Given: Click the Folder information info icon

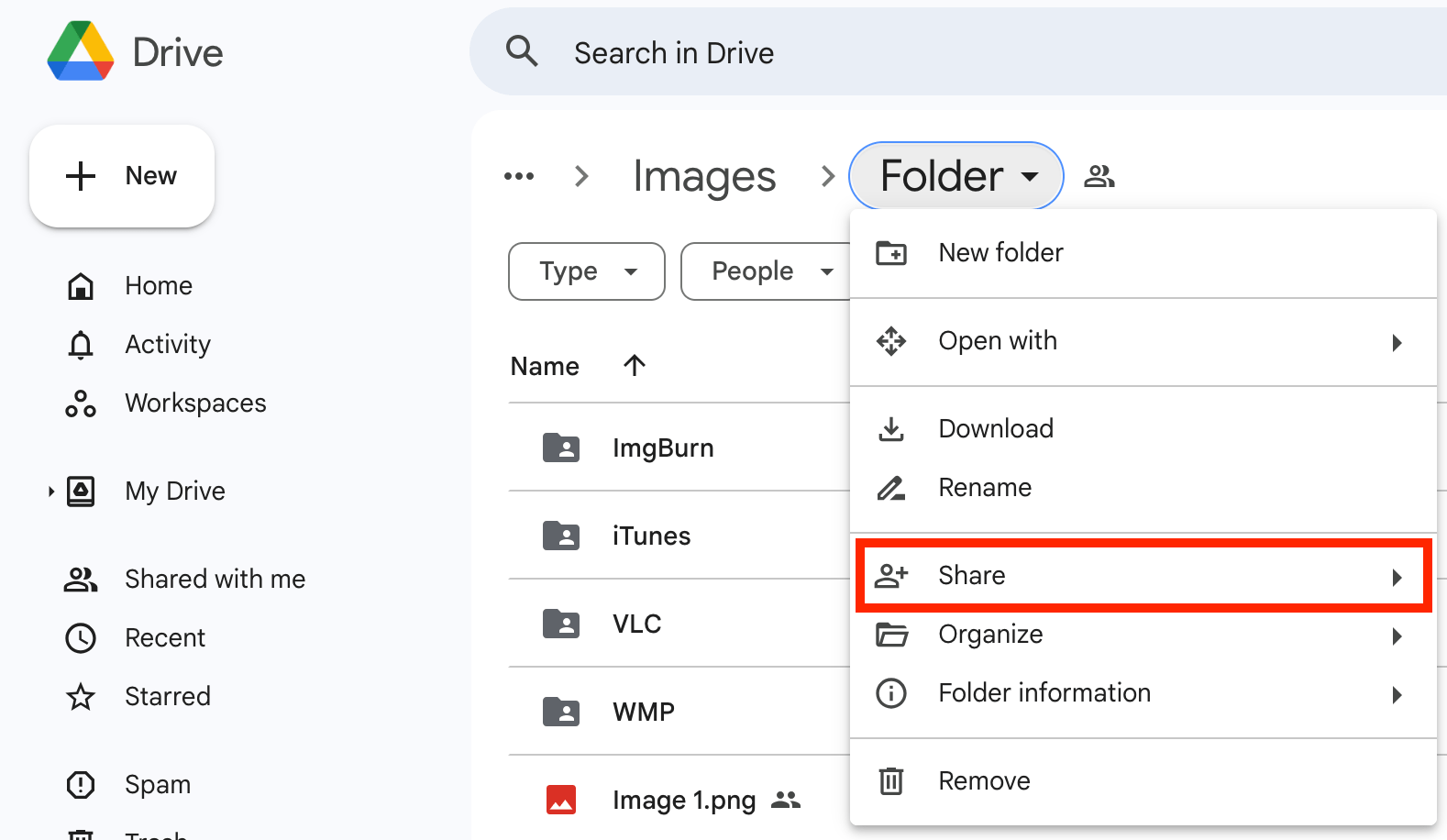Looking at the screenshot, I should tap(891, 693).
